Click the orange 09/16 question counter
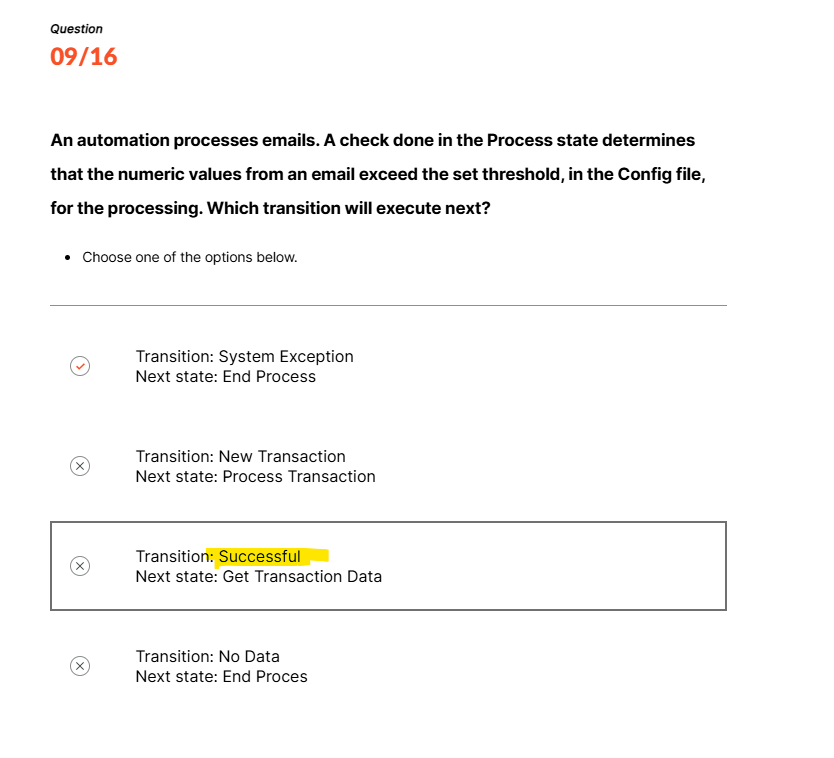 (x=83, y=57)
